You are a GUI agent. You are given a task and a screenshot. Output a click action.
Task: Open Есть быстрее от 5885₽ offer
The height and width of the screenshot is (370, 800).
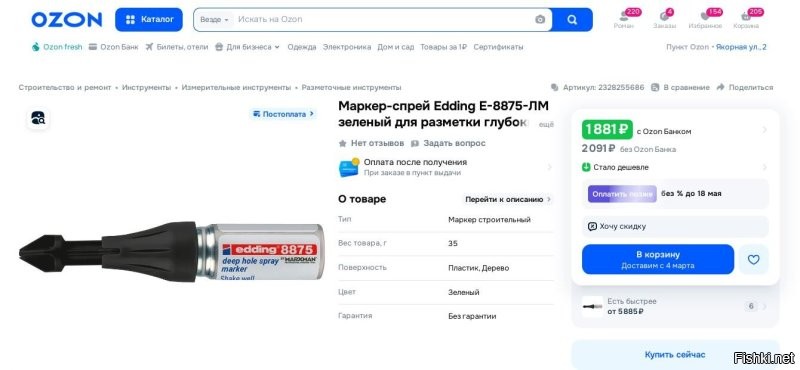[x=675, y=306]
